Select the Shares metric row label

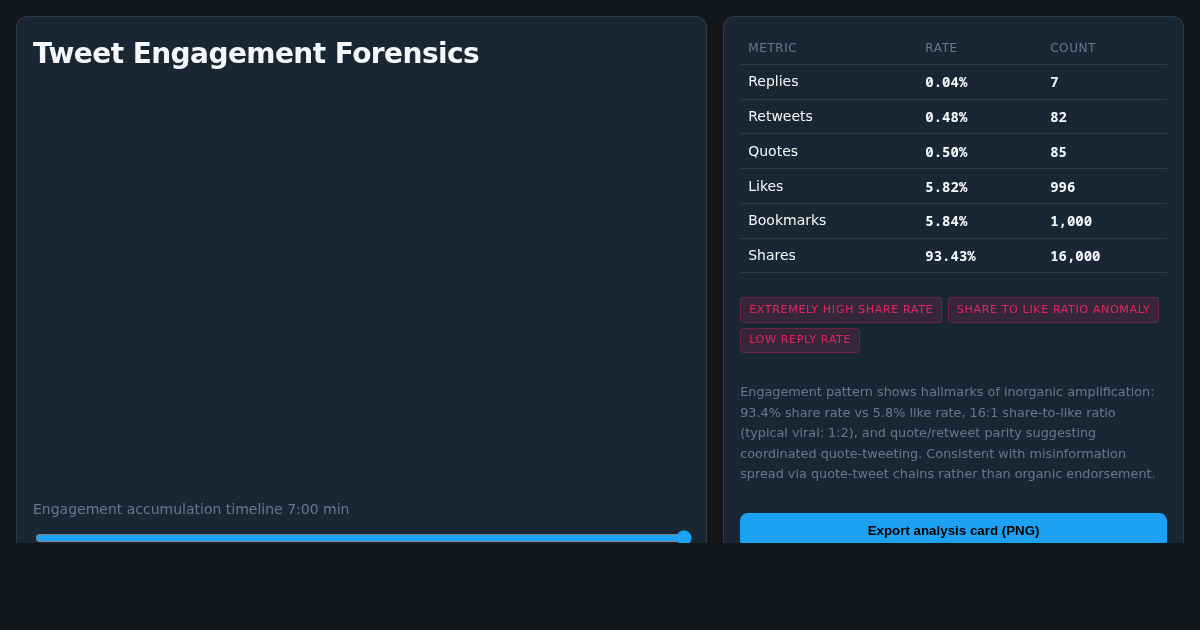tap(772, 255)
